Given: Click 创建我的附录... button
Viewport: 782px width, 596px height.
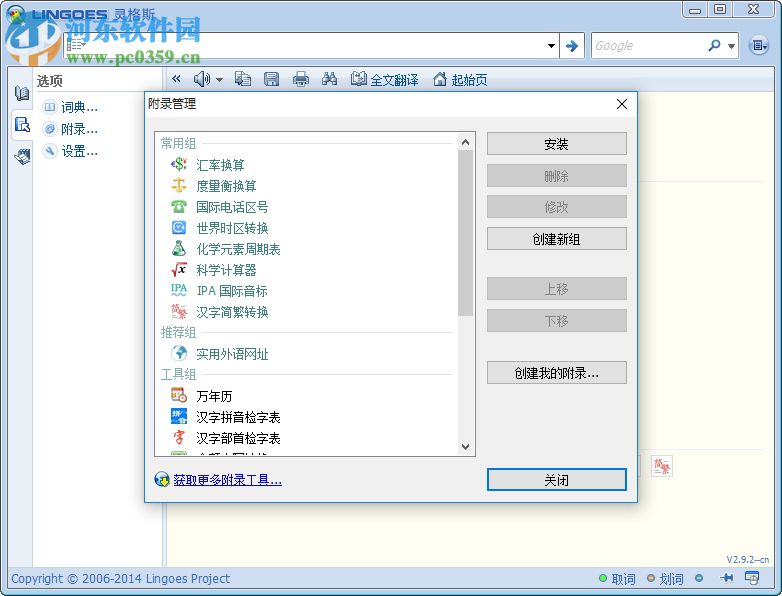Looking at the screenshot, I should (557, 373).
